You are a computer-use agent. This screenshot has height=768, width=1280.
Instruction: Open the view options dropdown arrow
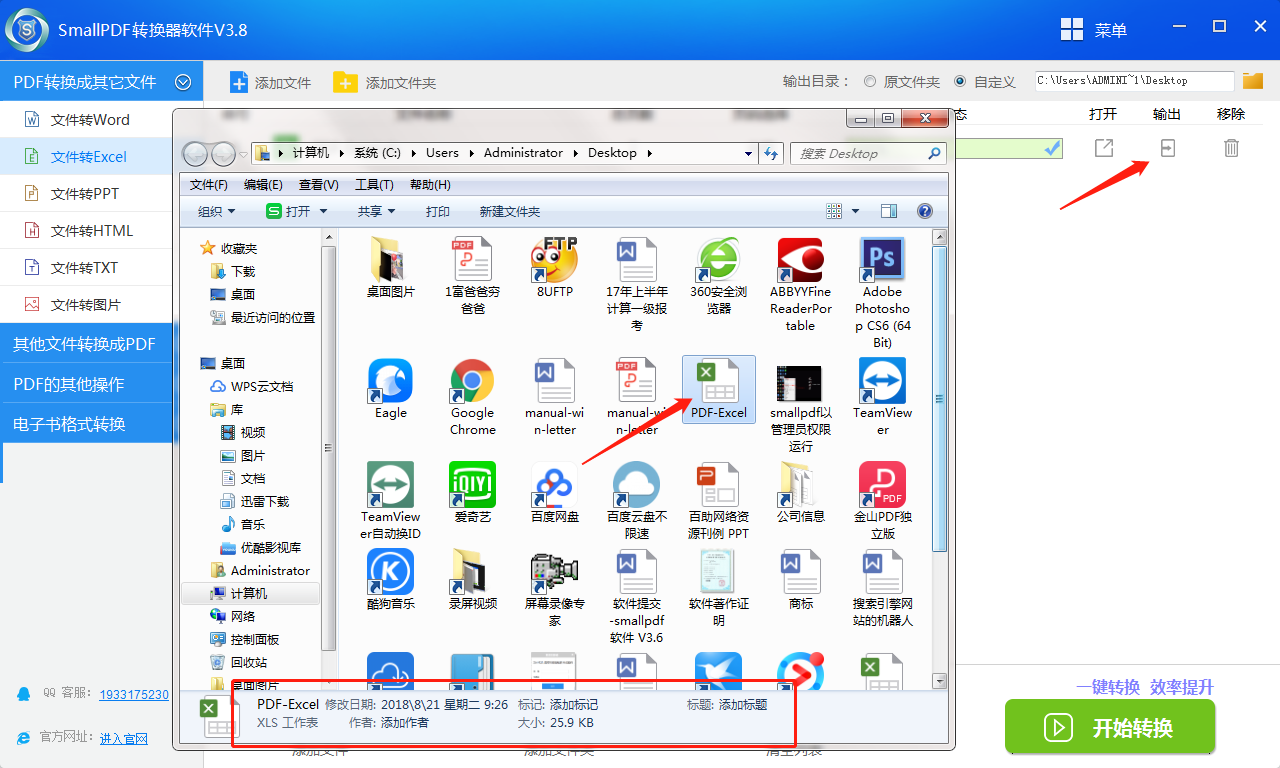(856, 211)
